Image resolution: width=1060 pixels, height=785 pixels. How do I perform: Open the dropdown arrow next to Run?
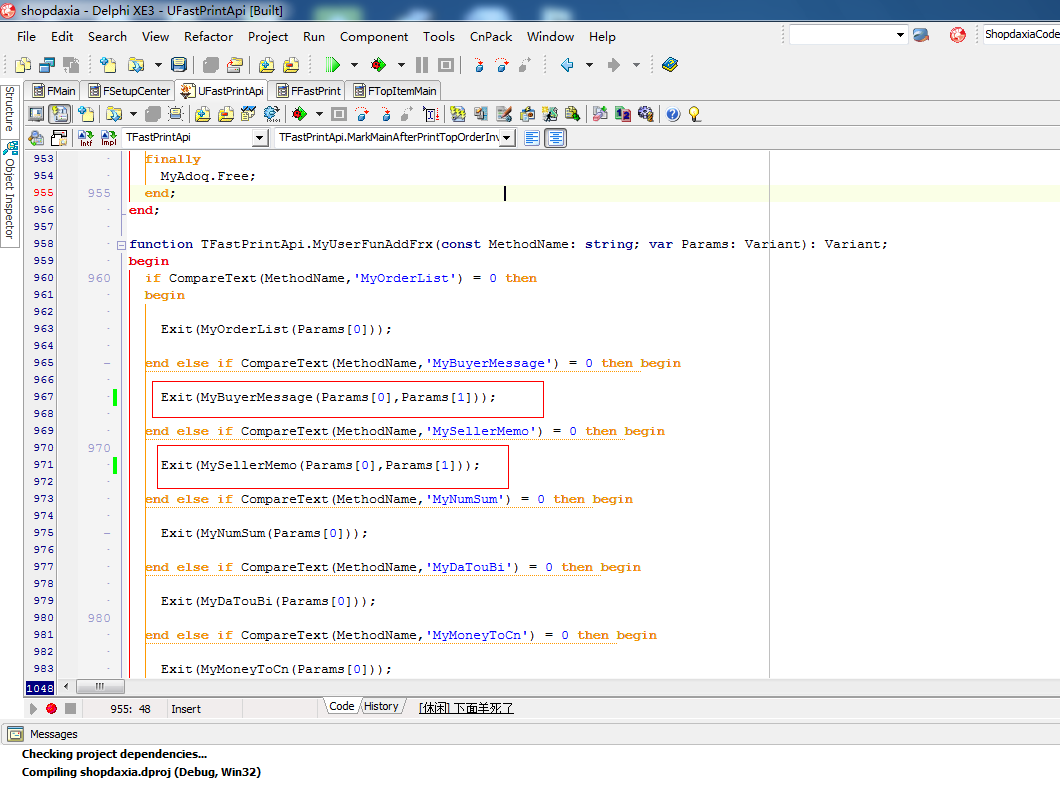[x=354, y=65]
